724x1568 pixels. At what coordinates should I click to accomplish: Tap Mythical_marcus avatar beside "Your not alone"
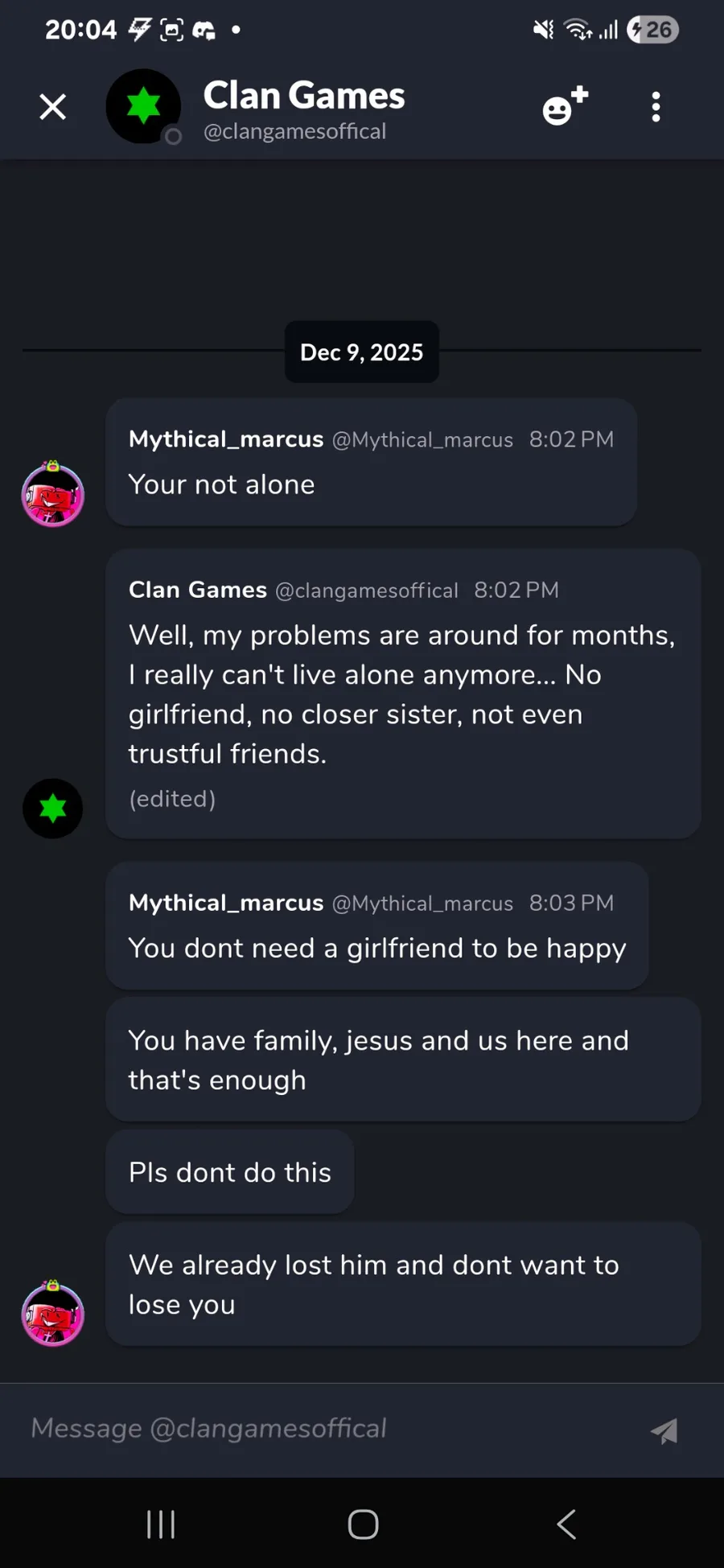click(x=53, y=495)
